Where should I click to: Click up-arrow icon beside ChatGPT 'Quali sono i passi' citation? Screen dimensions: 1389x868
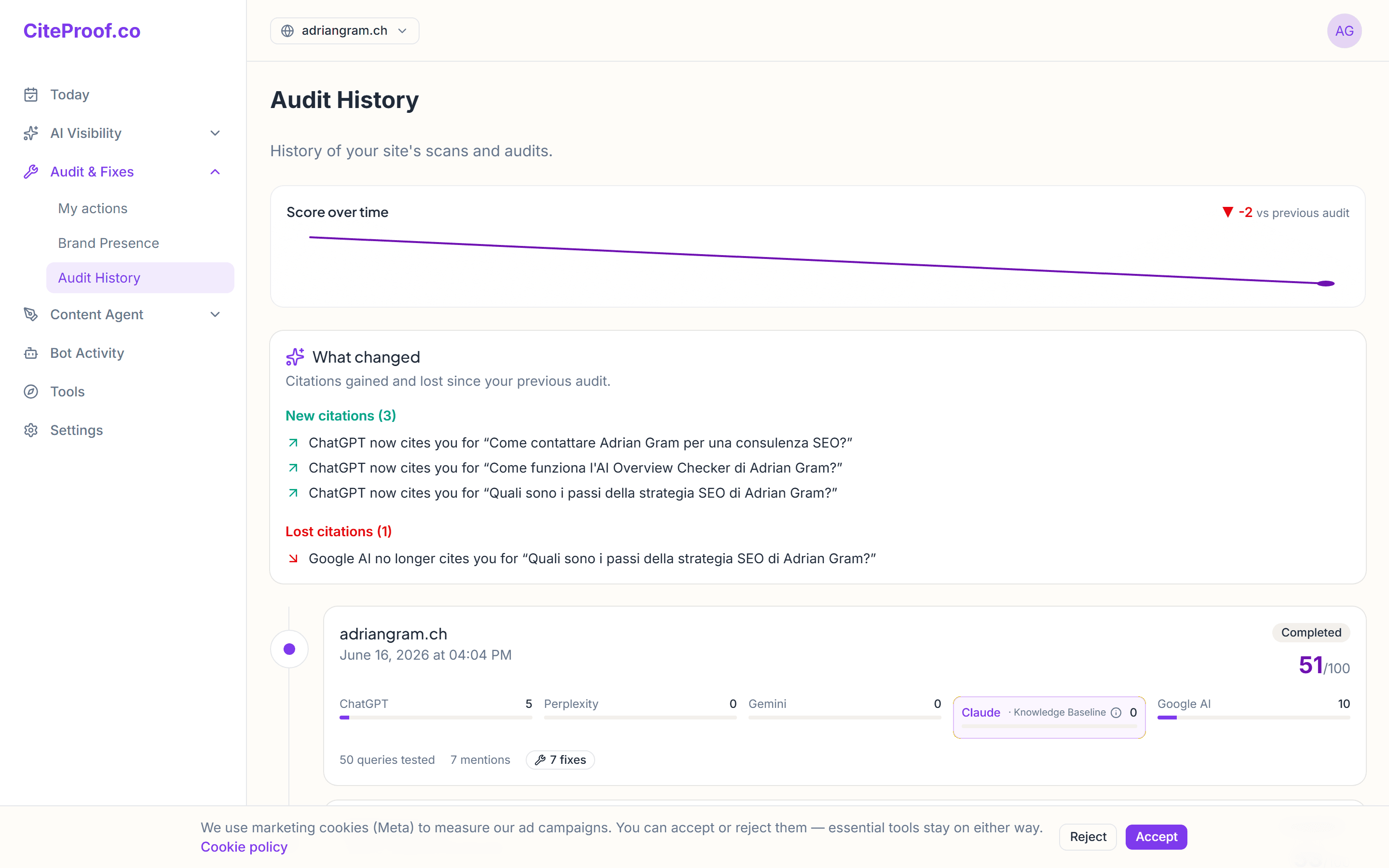[293, 492]
